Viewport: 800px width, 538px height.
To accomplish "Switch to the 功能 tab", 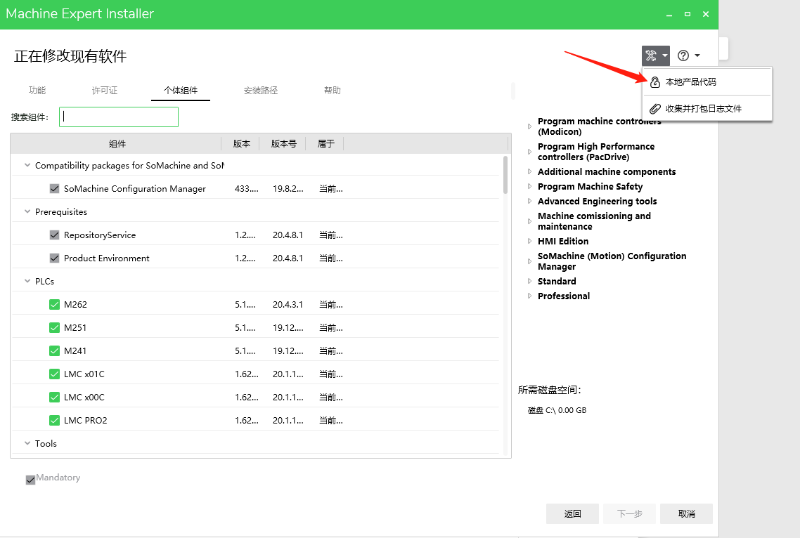I will pyautogui.click(x=37, y=90).
